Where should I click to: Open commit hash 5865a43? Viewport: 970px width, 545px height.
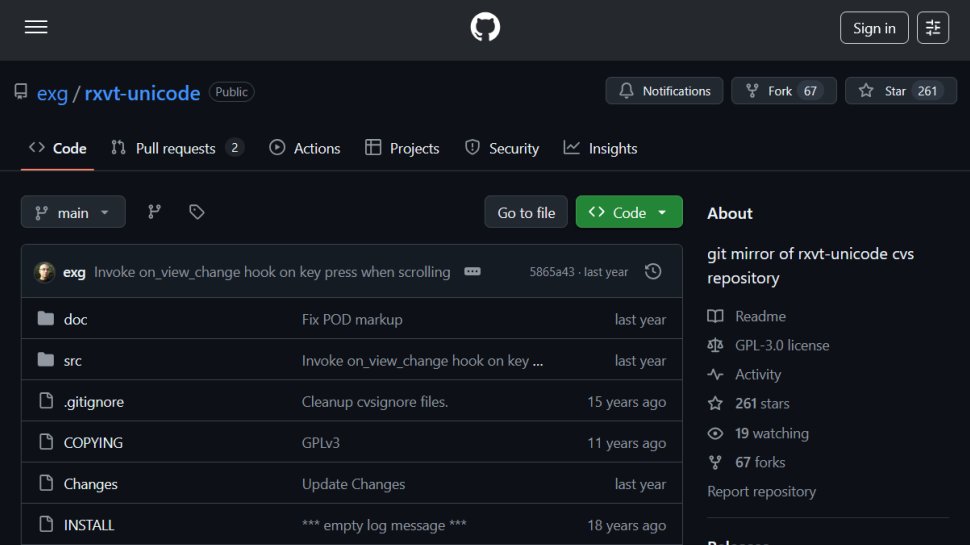tap(552, 272)
